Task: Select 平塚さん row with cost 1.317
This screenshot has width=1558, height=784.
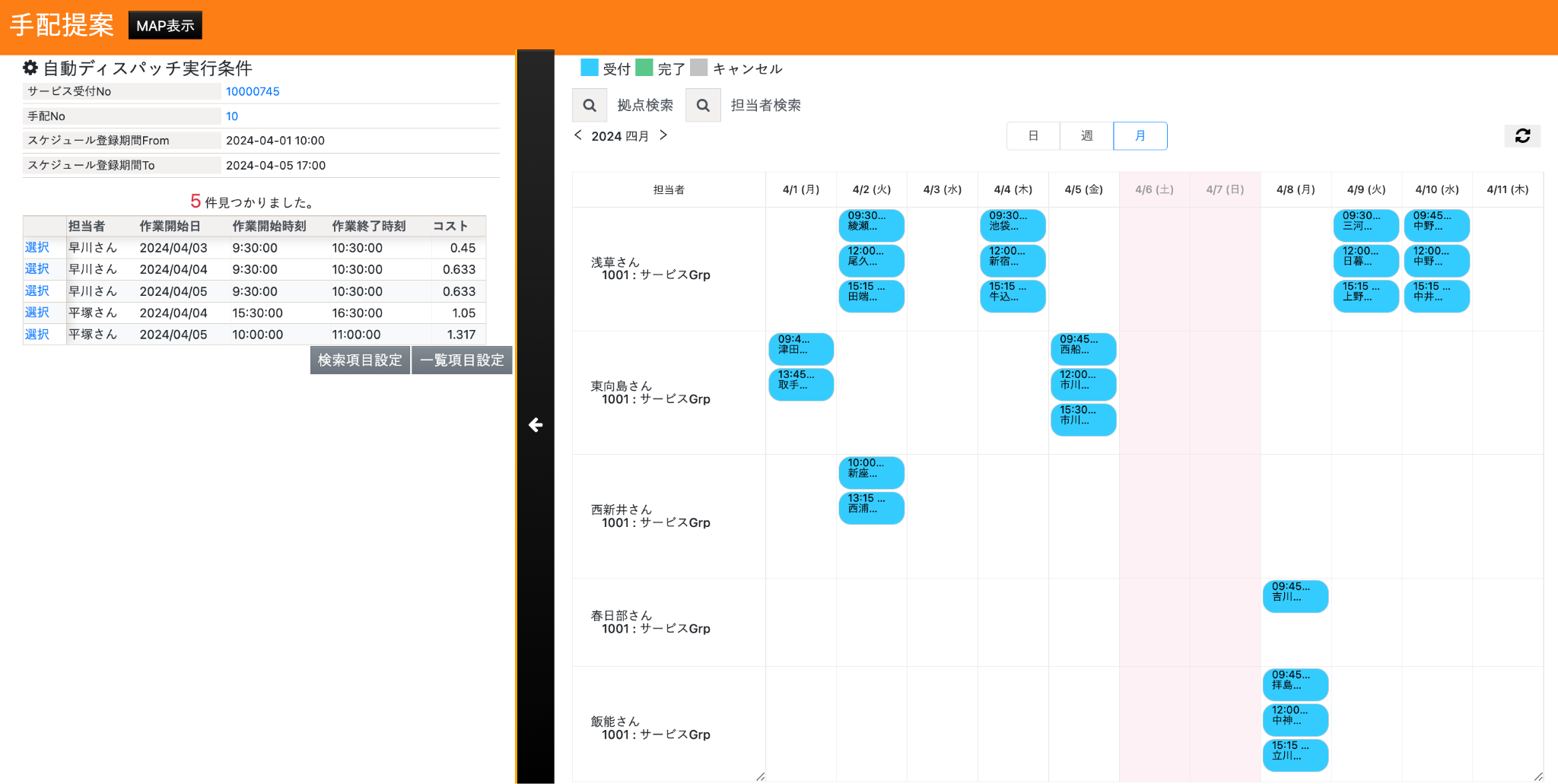Action: click(37, 335)
